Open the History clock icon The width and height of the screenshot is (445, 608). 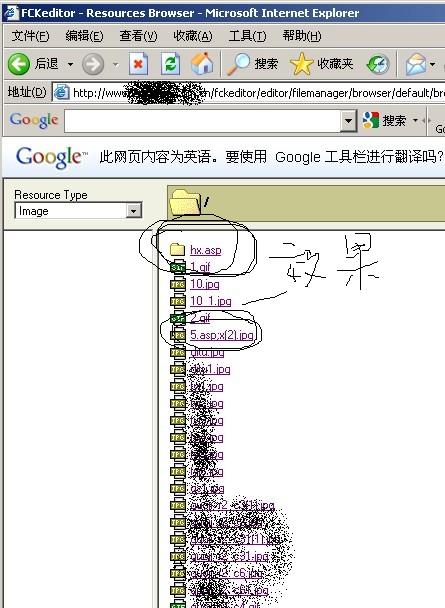[378, 64]
